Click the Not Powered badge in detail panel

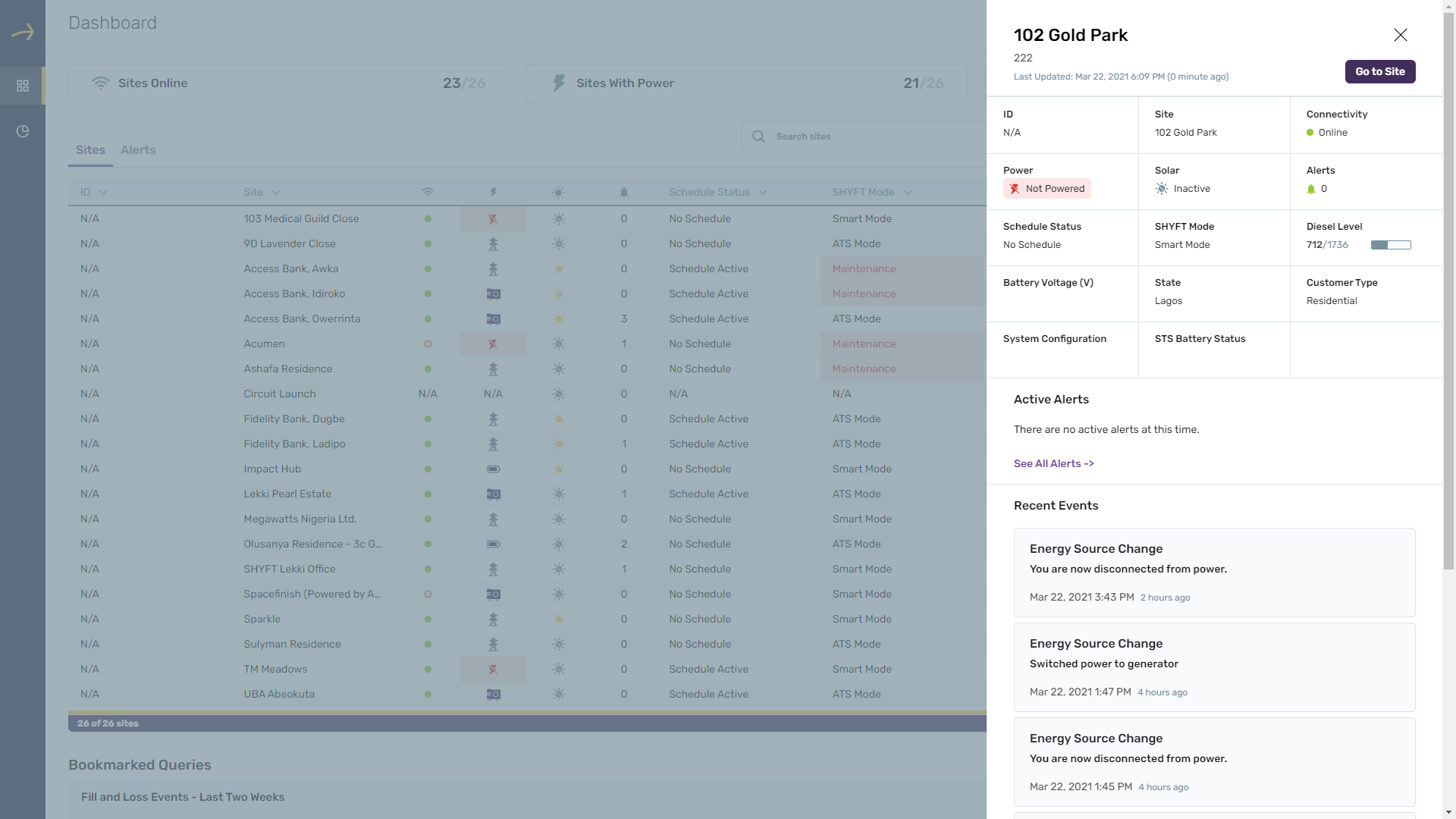coord(1046,189)
